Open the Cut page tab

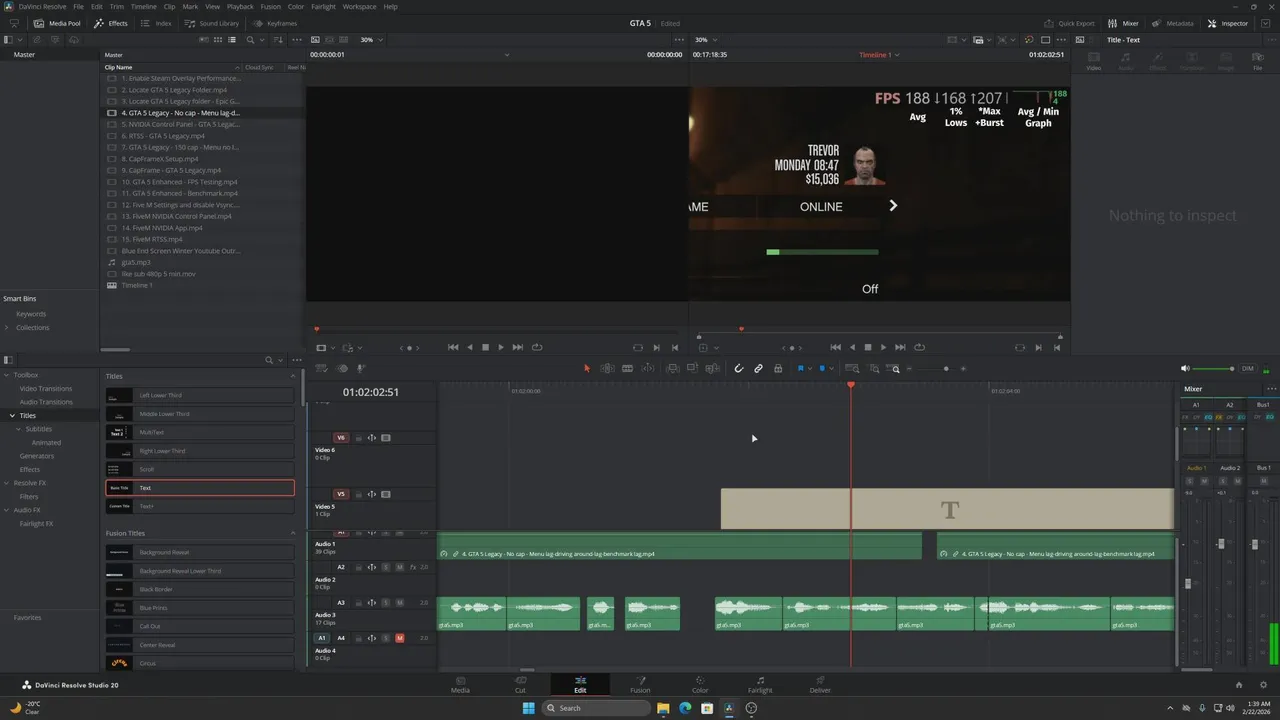point(520,685)
